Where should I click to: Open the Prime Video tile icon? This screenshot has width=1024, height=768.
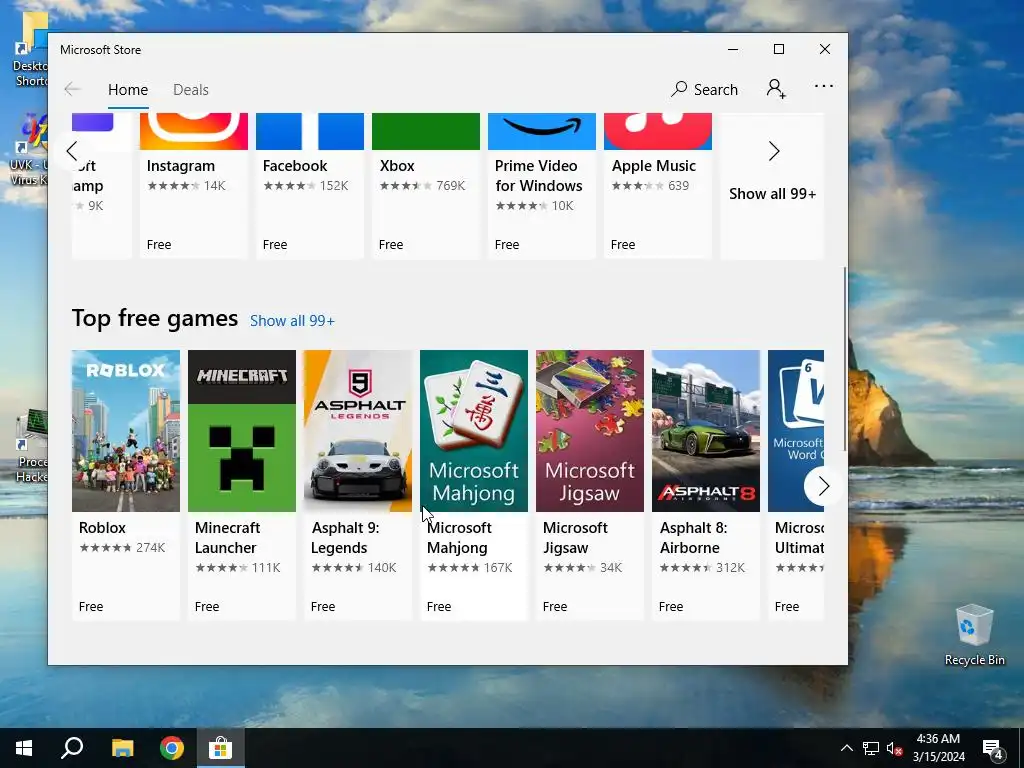pyautogui.click(x=542, y=131)
